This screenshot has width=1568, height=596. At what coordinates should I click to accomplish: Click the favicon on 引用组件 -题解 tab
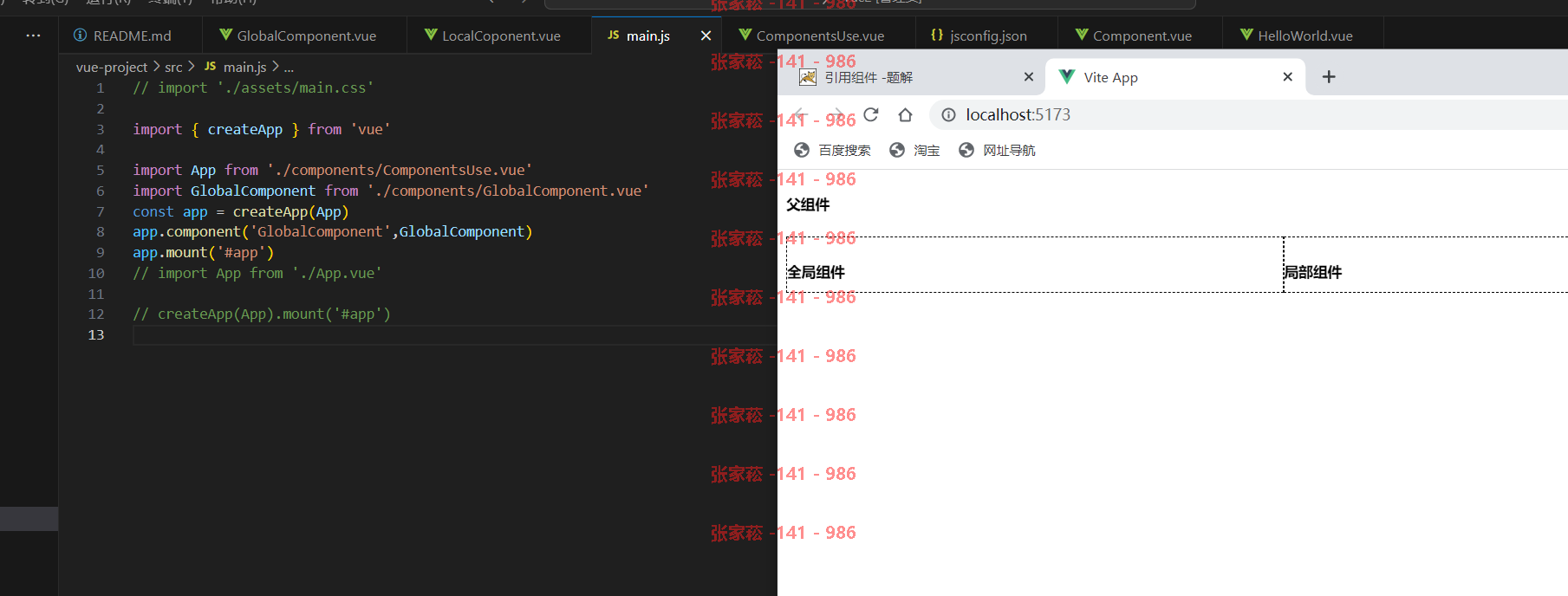807,77
